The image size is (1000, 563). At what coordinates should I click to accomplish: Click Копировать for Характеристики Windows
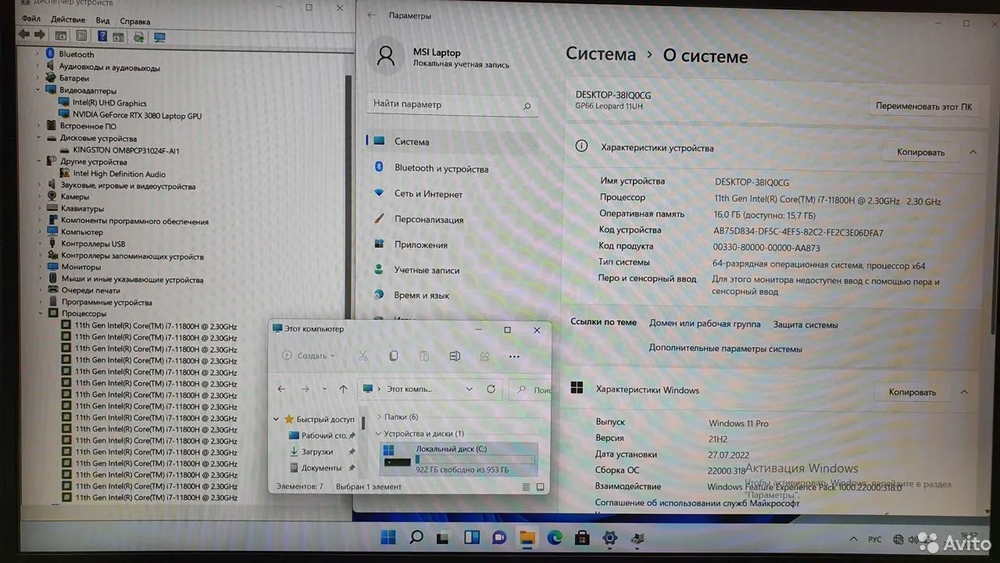(x=913, y=392)
